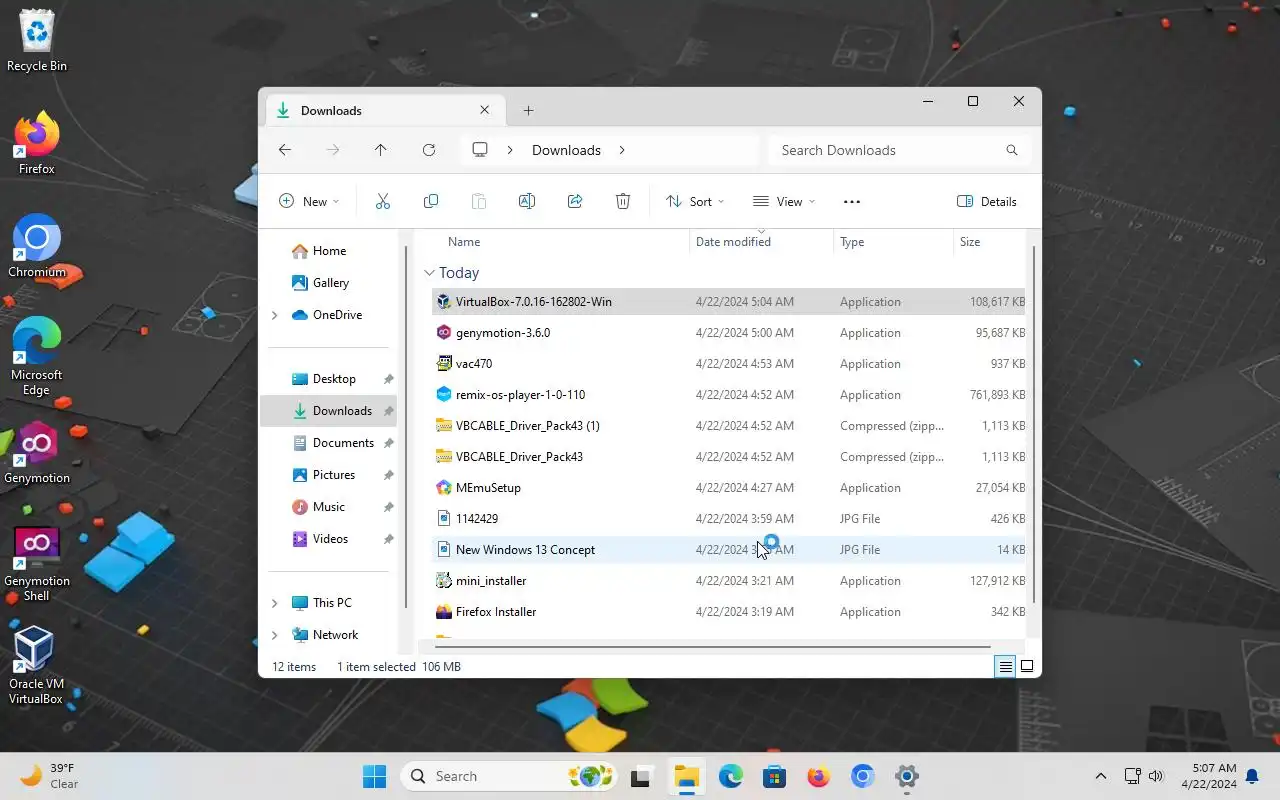This screenshot has width=1280, height=800.
Task: Open notification bell in system tray
Action: click(1252, 776)
